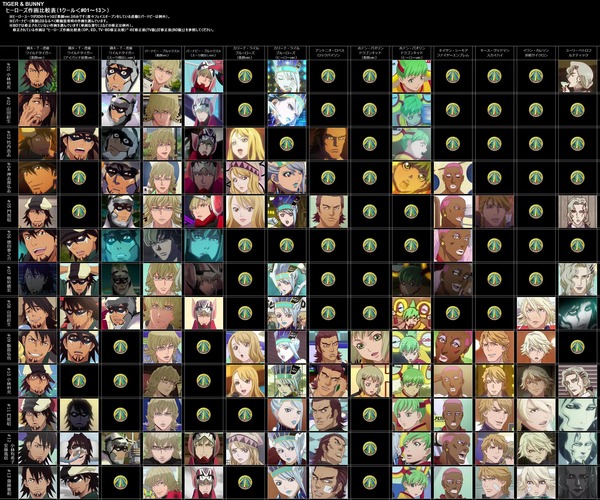Open the row #01 unmasked Kotetsu thumbnail
The height and width of the screenshot is (500, 600).
click(x=38, y=76)
